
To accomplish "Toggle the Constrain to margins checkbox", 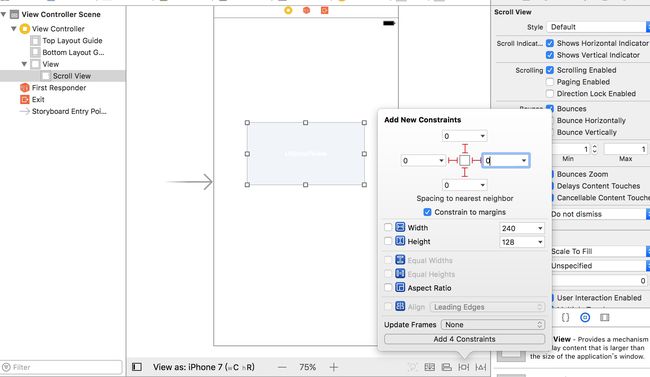I will (427, 212).
